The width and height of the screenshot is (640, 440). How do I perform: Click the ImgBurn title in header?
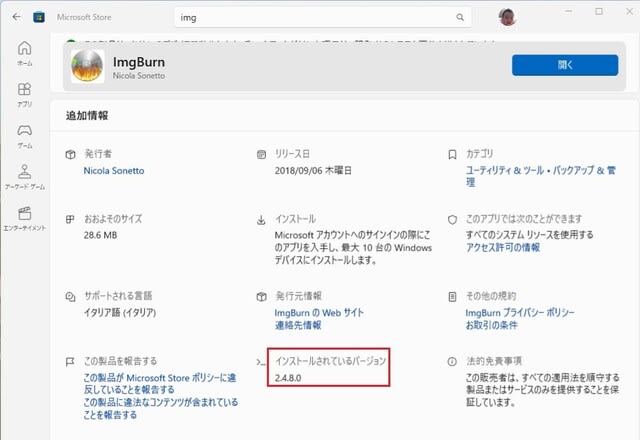tap(139, 62)
